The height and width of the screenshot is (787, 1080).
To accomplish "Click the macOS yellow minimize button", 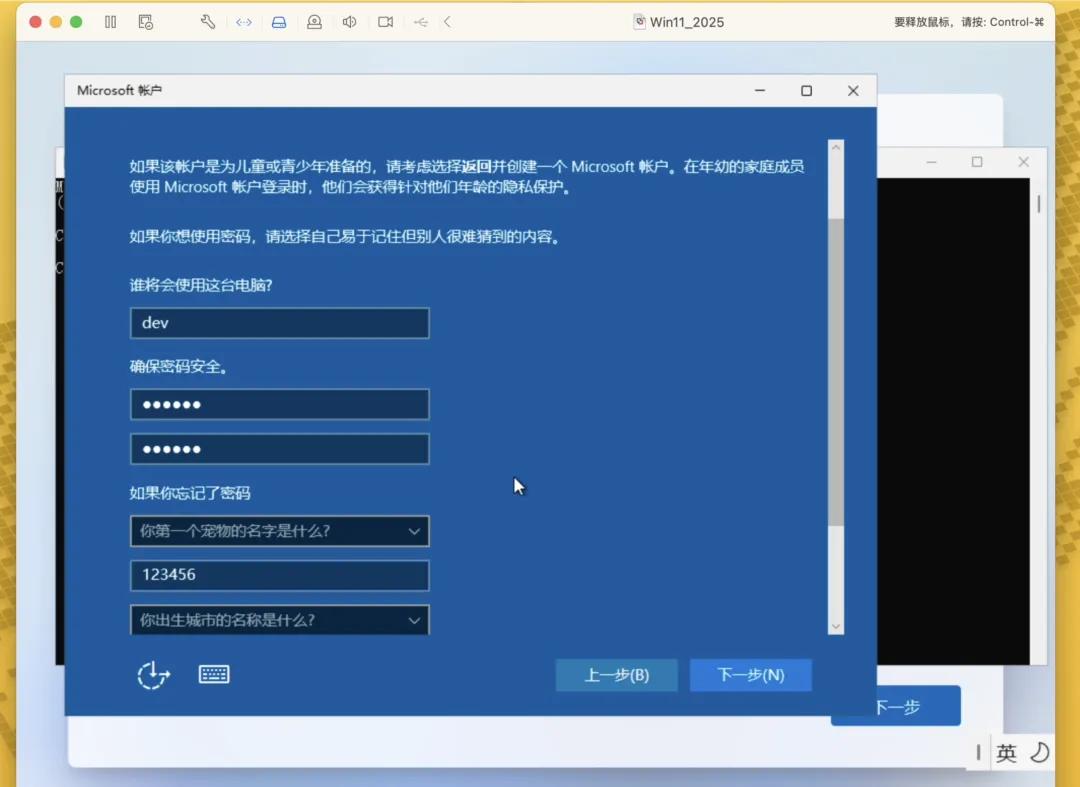I will 56,22.
